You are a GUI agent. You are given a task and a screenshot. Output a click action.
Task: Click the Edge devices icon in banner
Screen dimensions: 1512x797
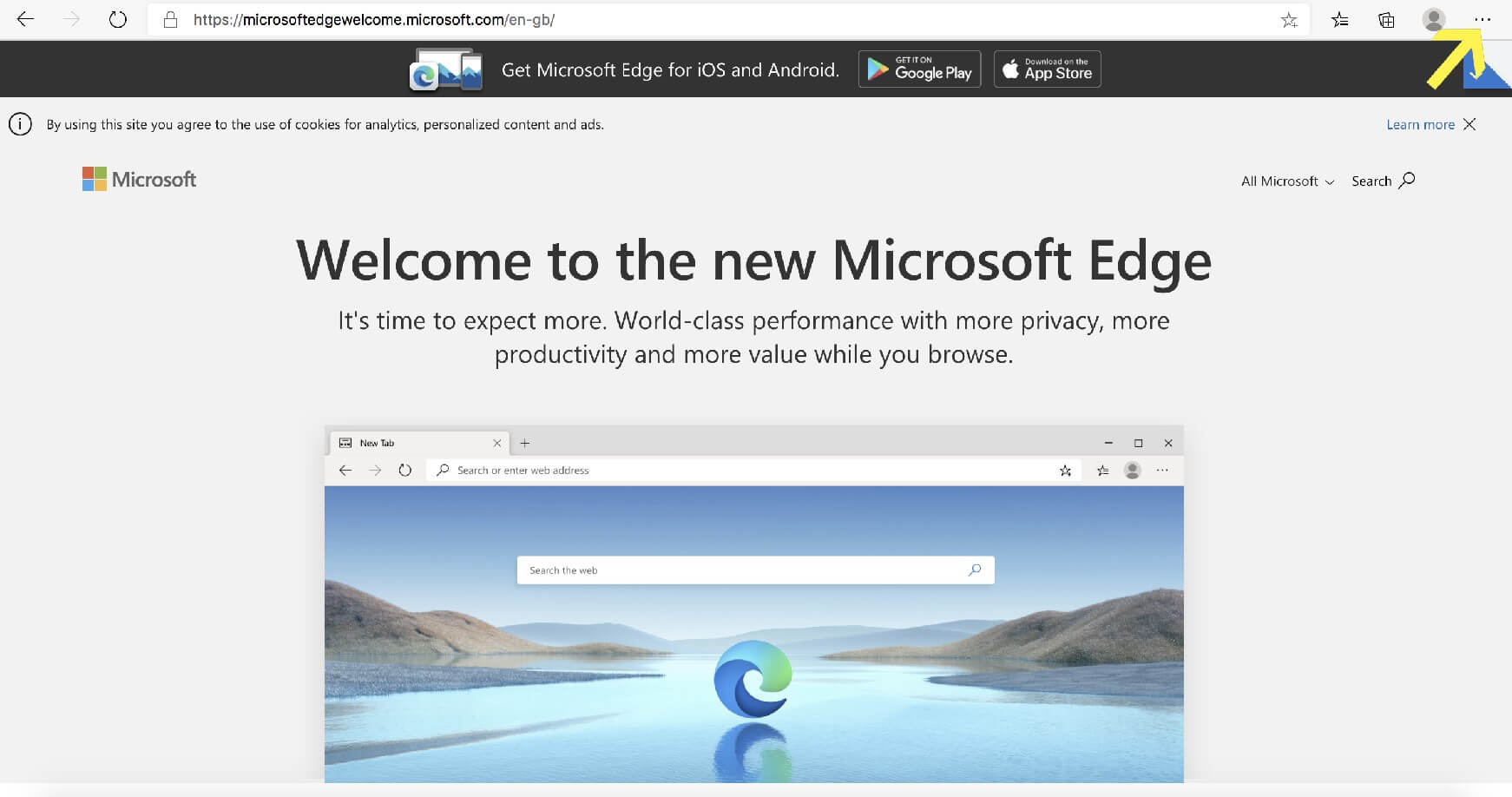click(x=445, y=69)
